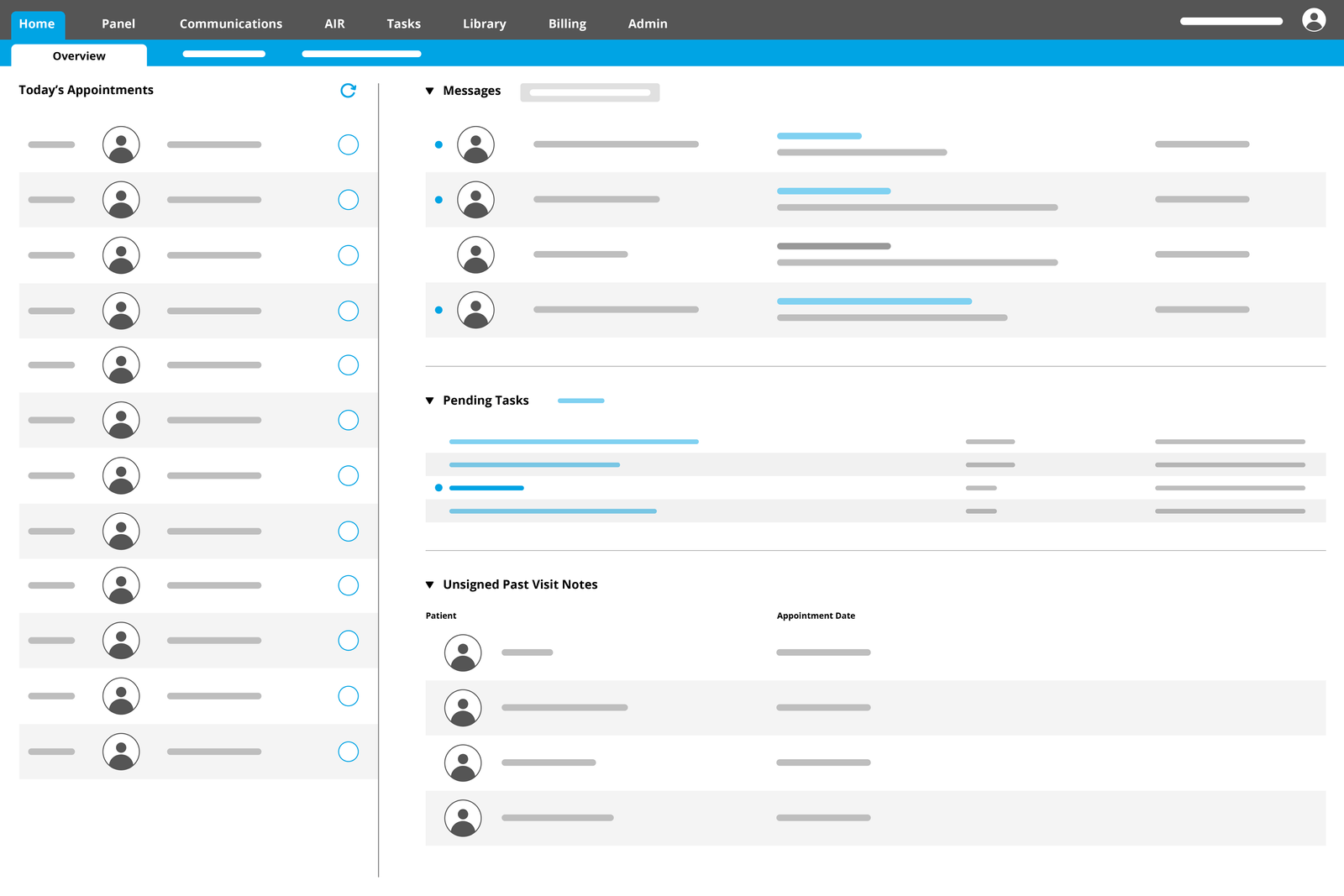
Task: Click the filter pill next to the Messages heading
Action: tap(590, 92)
